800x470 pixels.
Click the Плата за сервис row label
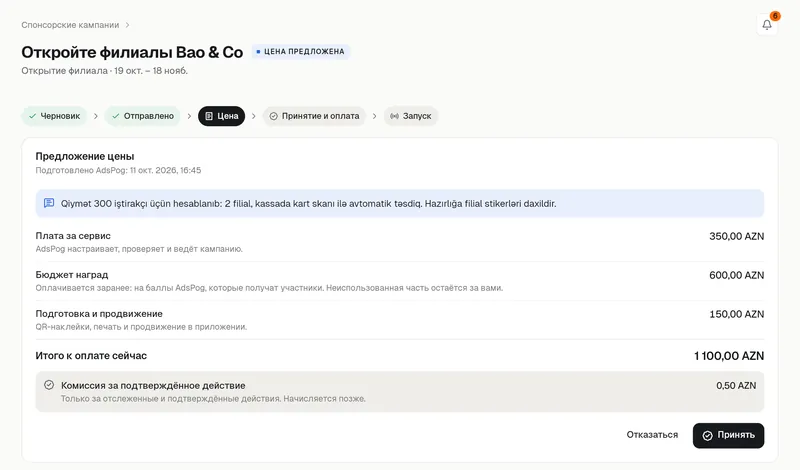click(x=73, y=236)
